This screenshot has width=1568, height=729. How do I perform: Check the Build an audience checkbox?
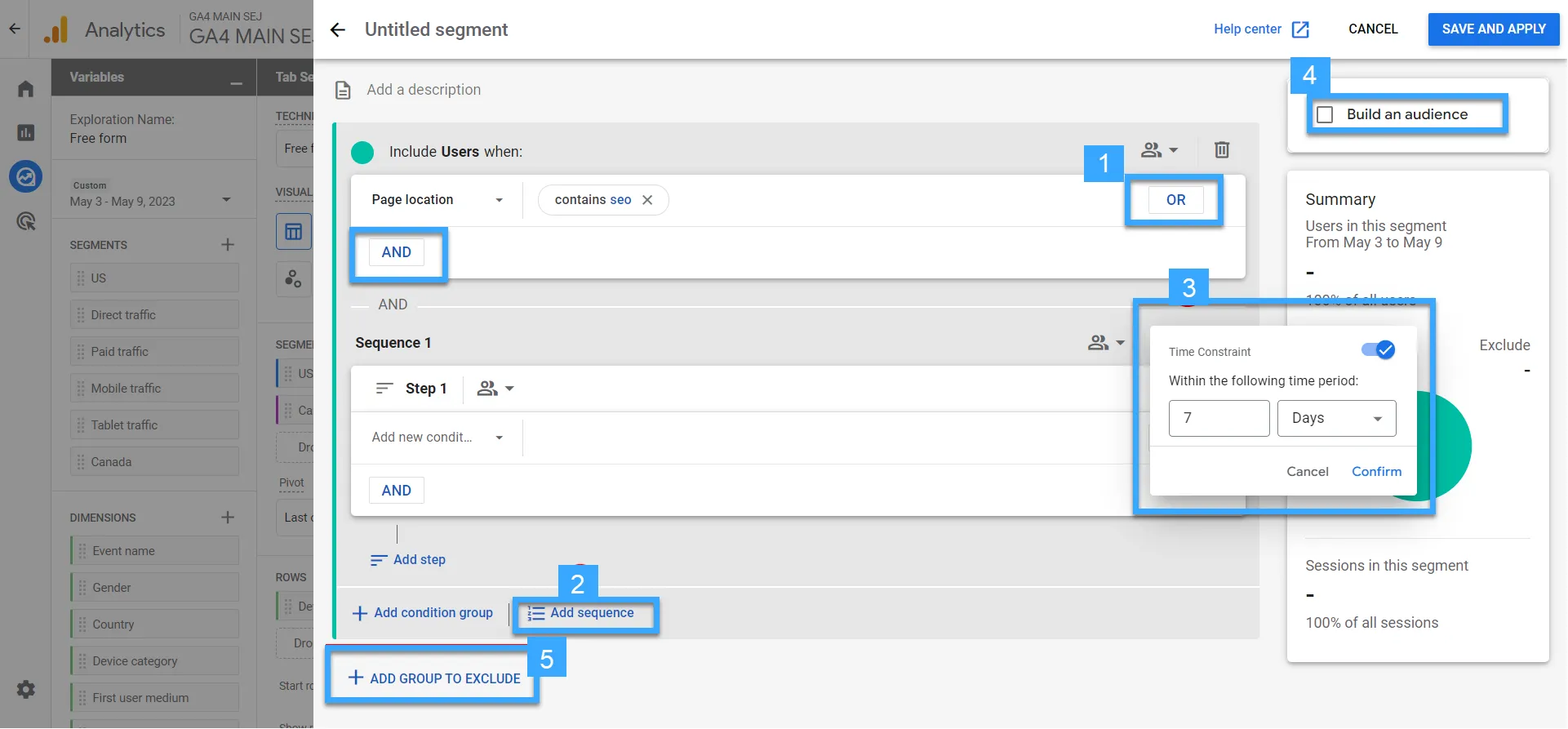coord(1326,115)
